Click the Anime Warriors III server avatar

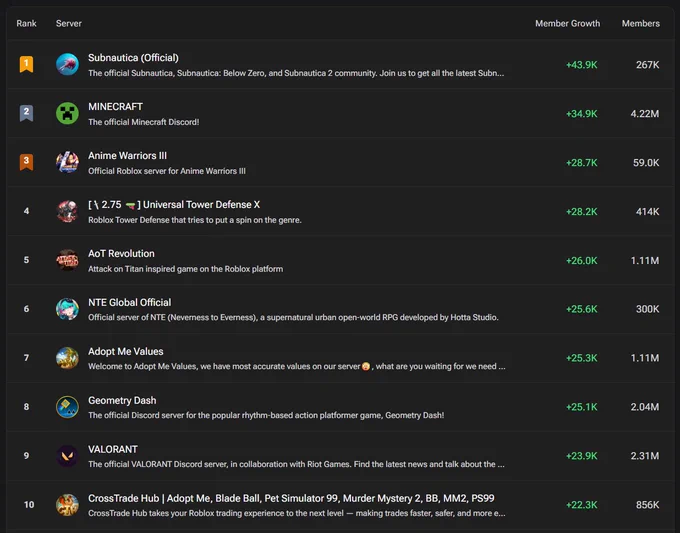point(67,162)
